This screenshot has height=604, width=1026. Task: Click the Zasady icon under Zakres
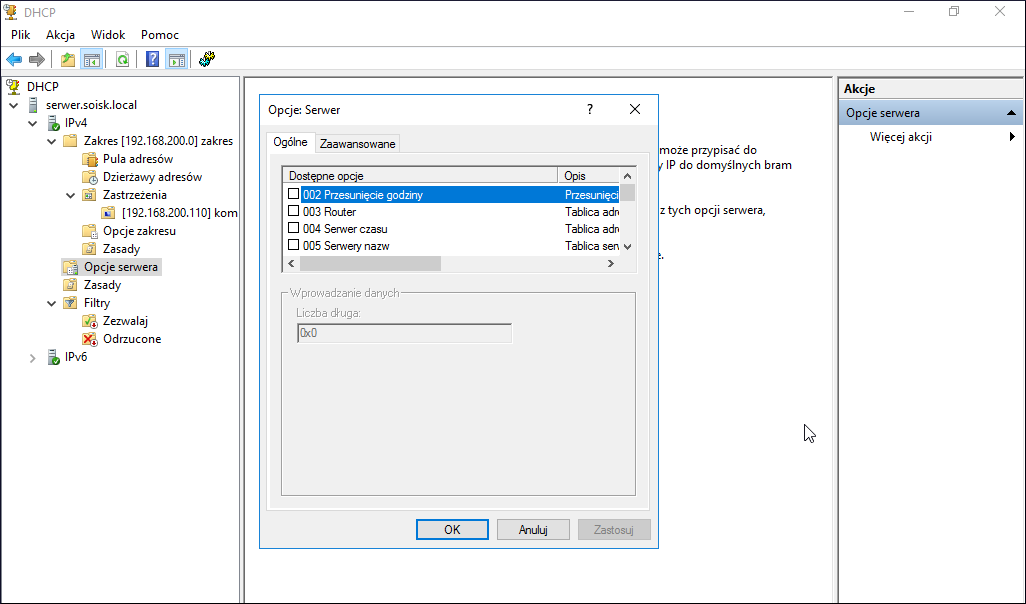[x=90, y=249]
